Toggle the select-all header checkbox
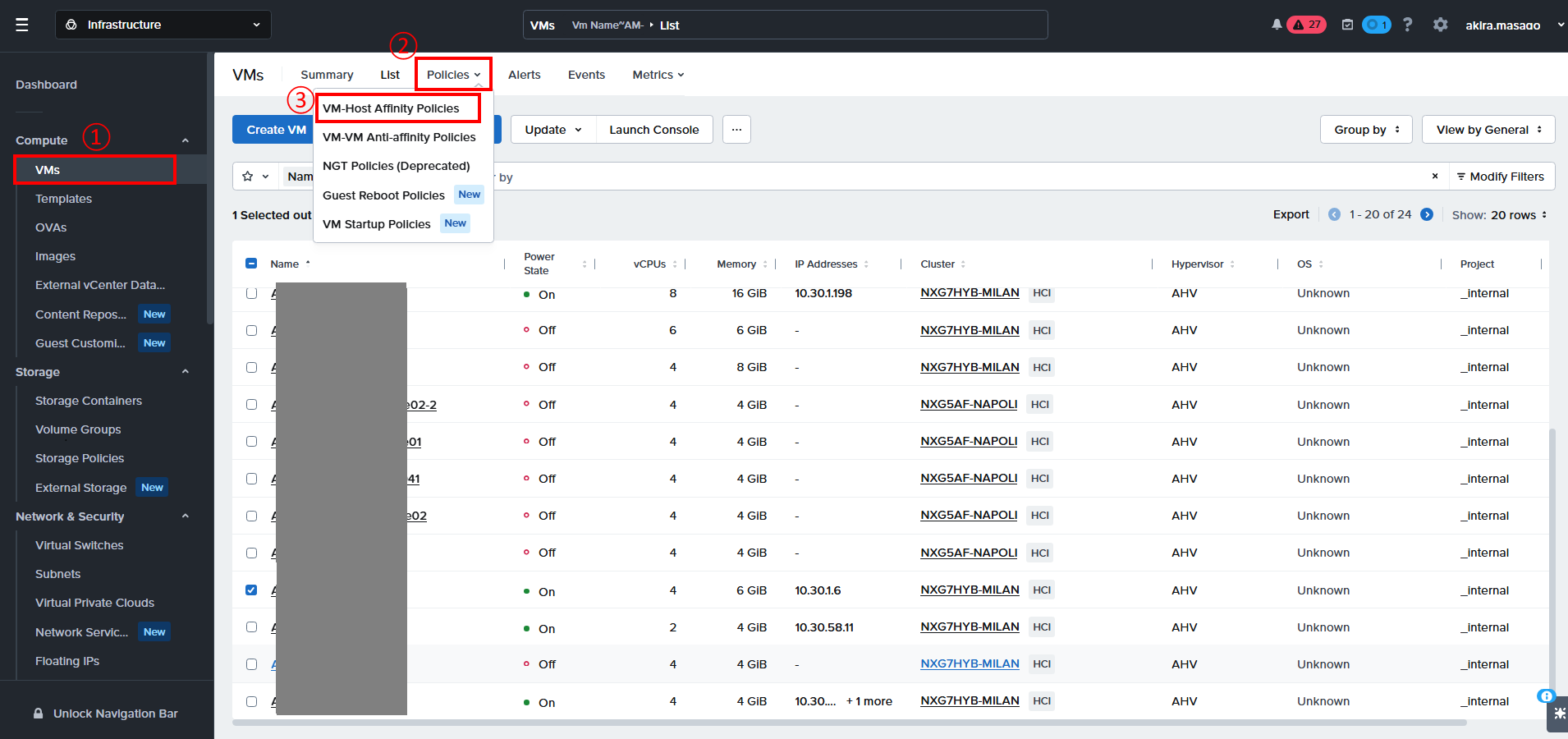Screen dimensions: 1568x739 pyautogui.click(x=251, y=264)
